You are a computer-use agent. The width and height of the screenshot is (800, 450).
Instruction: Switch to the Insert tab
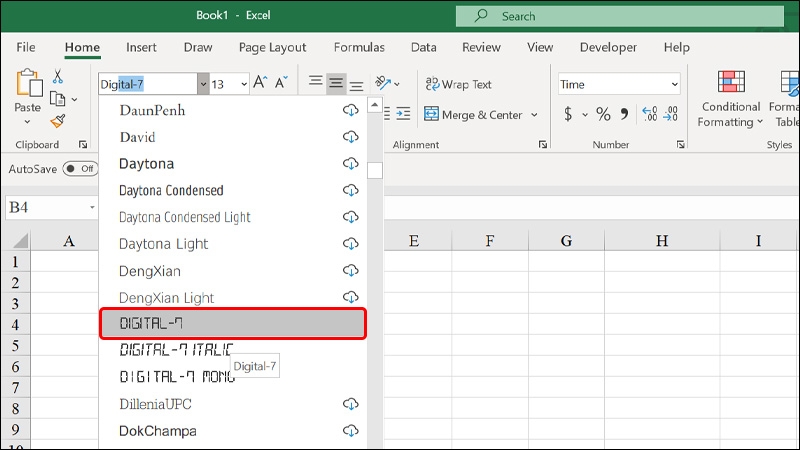tap(141, 47)
